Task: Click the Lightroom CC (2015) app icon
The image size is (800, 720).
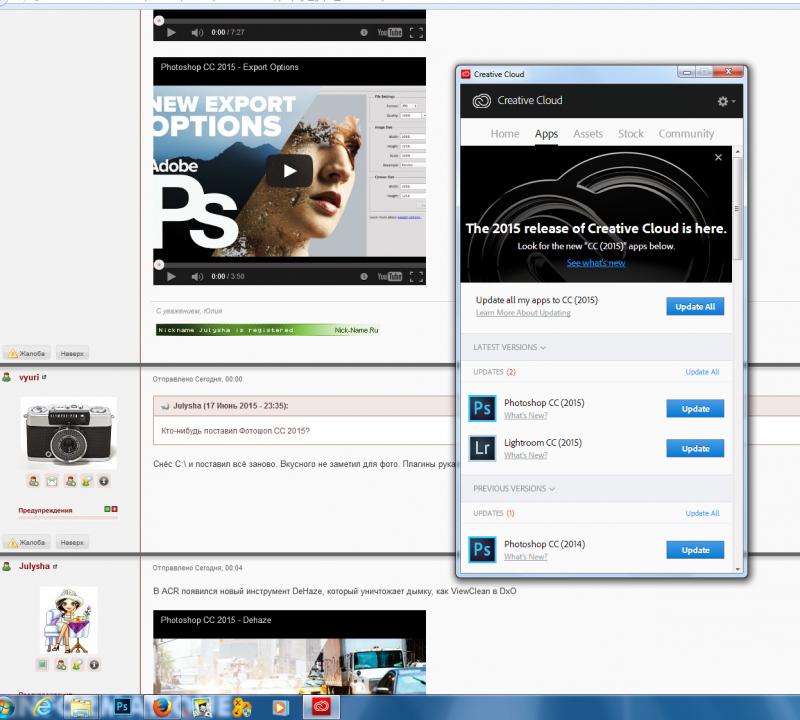Action: 482,448
